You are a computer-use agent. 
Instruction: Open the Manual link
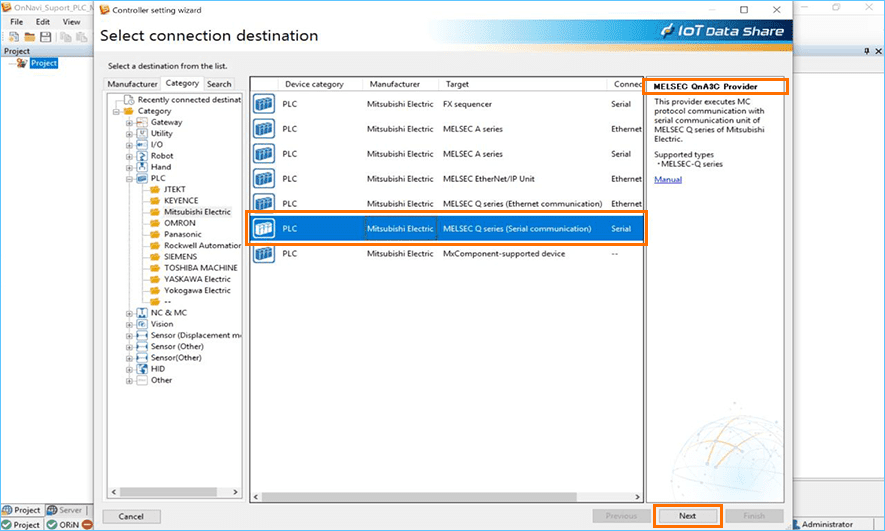pyautogui.click(x=668, y=180)
